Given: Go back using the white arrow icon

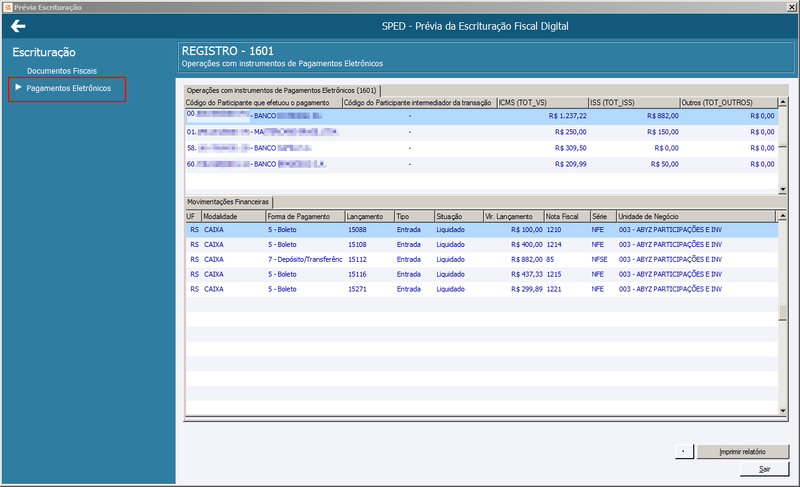Looking at the screenshot, I should [x=18, y=26].
